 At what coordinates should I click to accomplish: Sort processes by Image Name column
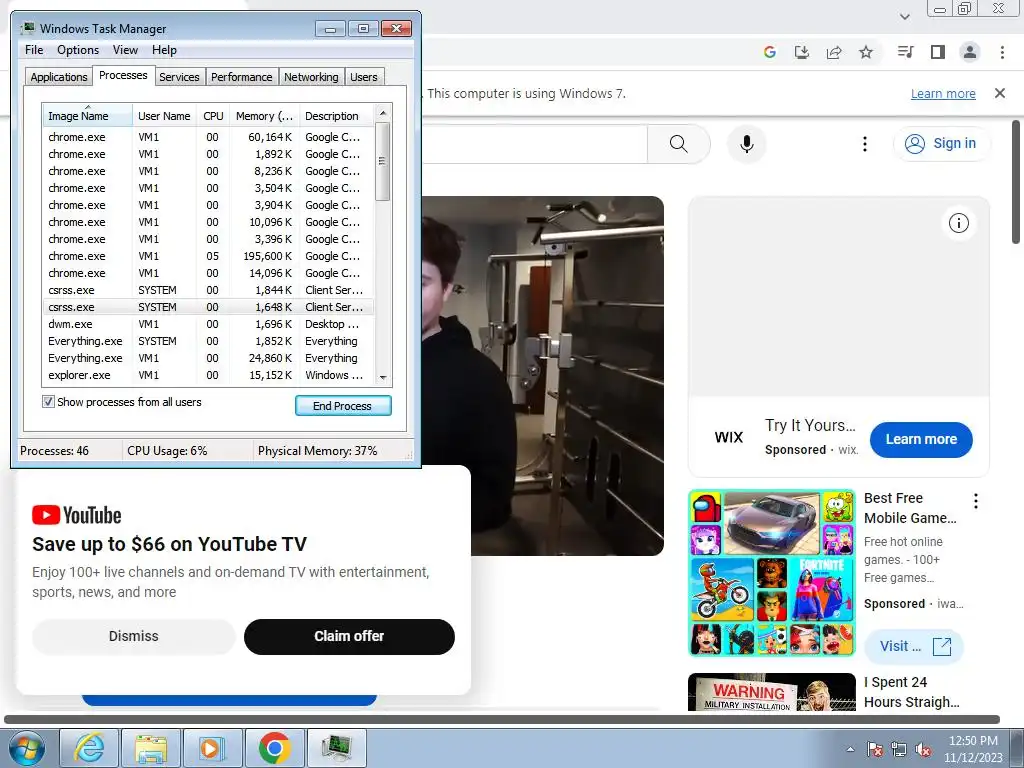88,116
